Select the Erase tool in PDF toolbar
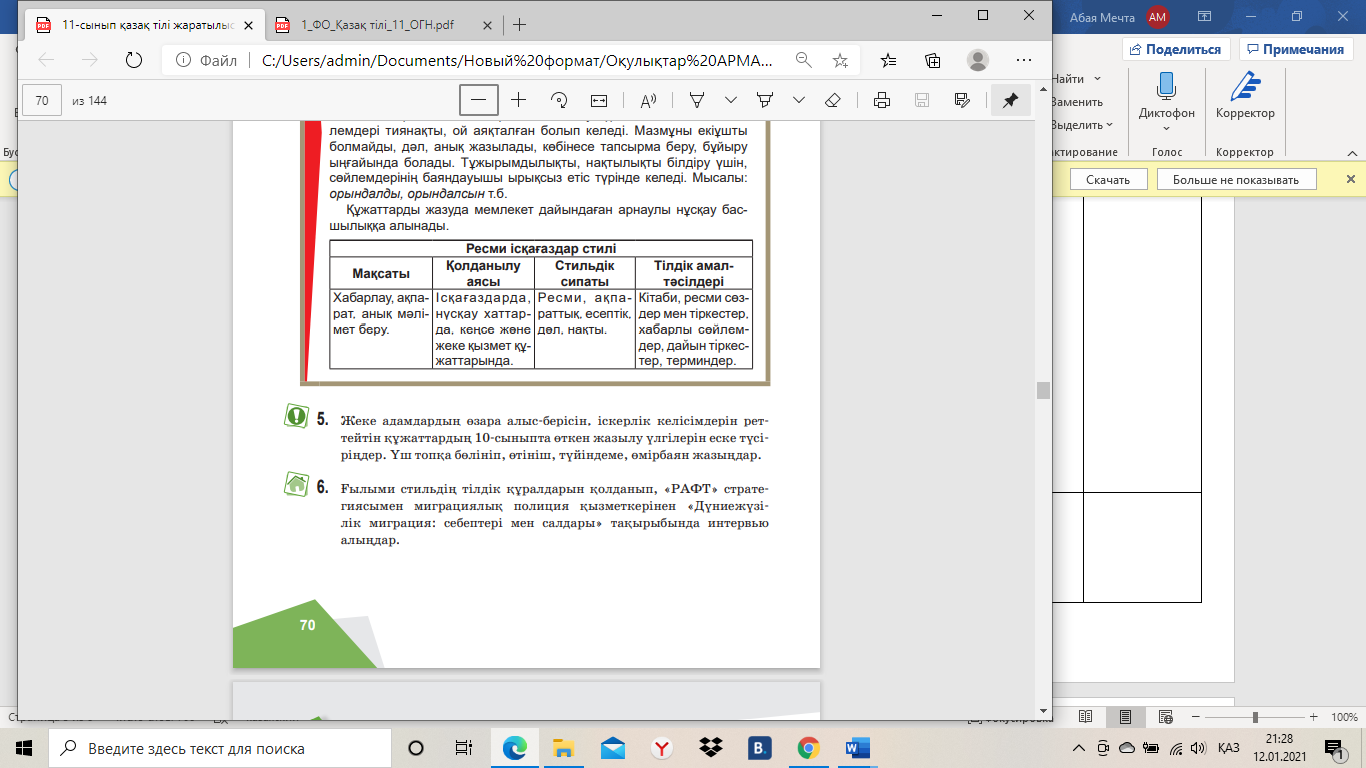The height and width of the screenshot is (768, 1366). [832, 100]
